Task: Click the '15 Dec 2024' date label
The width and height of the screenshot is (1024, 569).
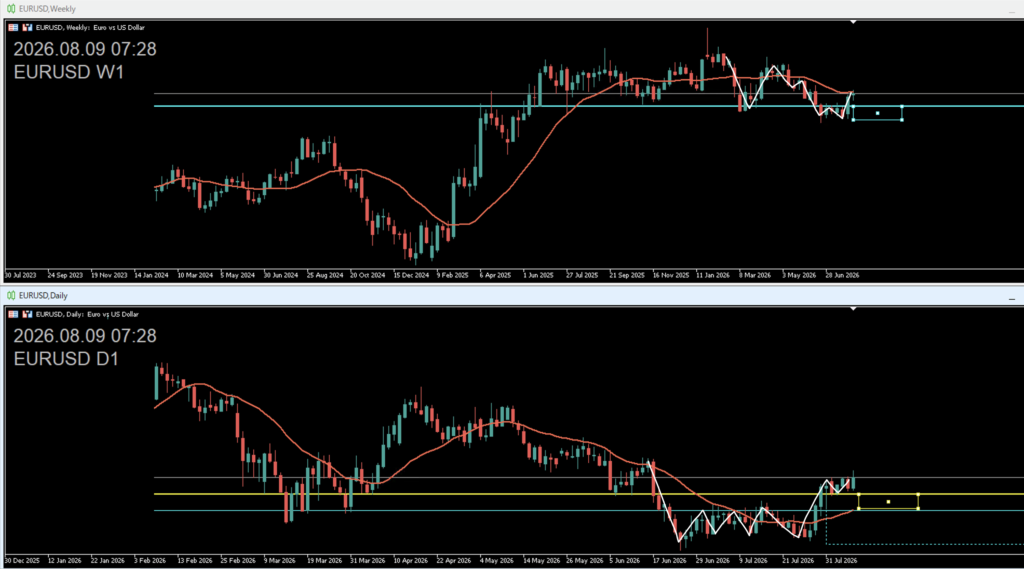Action: pyautogui.click(x=411, y=275)
